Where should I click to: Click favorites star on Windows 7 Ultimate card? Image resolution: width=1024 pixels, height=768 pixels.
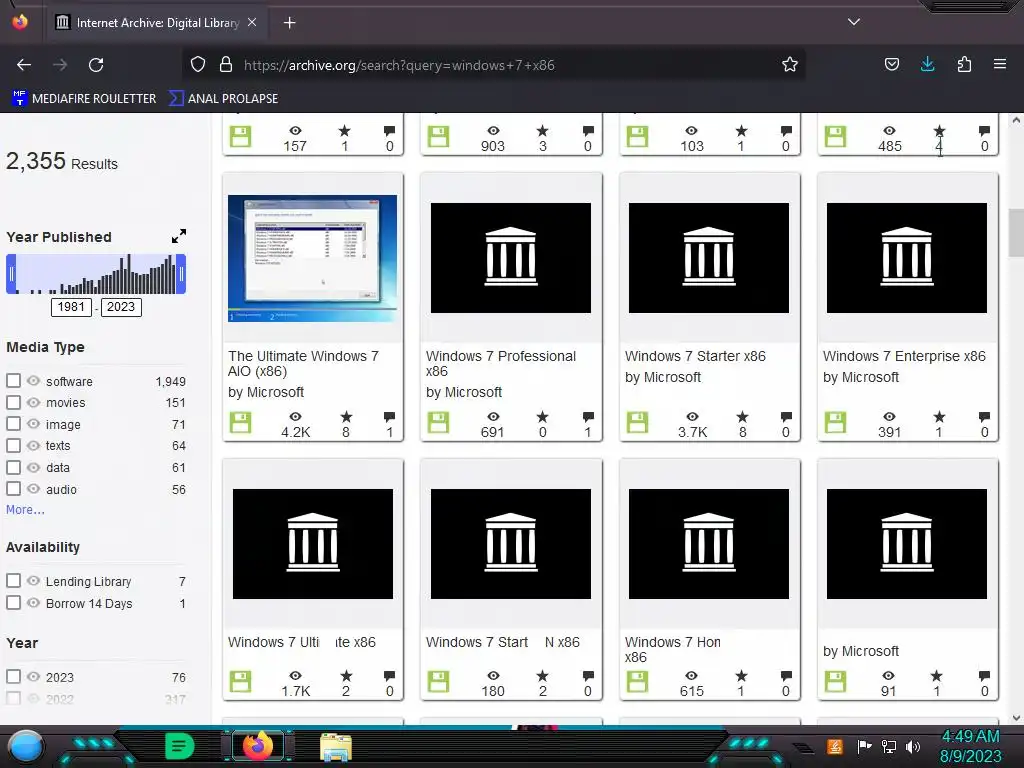tap(346, 676)
